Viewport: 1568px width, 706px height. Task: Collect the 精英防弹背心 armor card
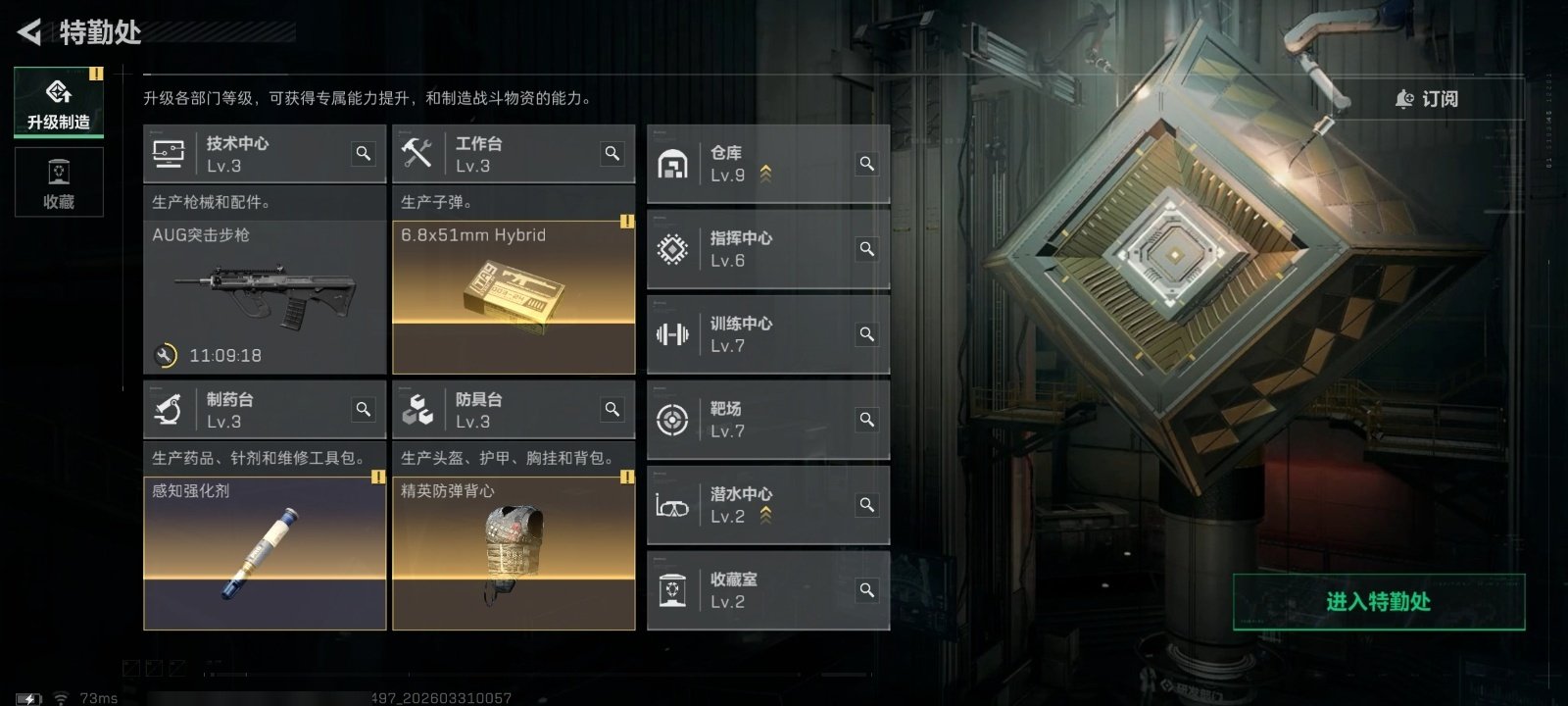(514, 554)
